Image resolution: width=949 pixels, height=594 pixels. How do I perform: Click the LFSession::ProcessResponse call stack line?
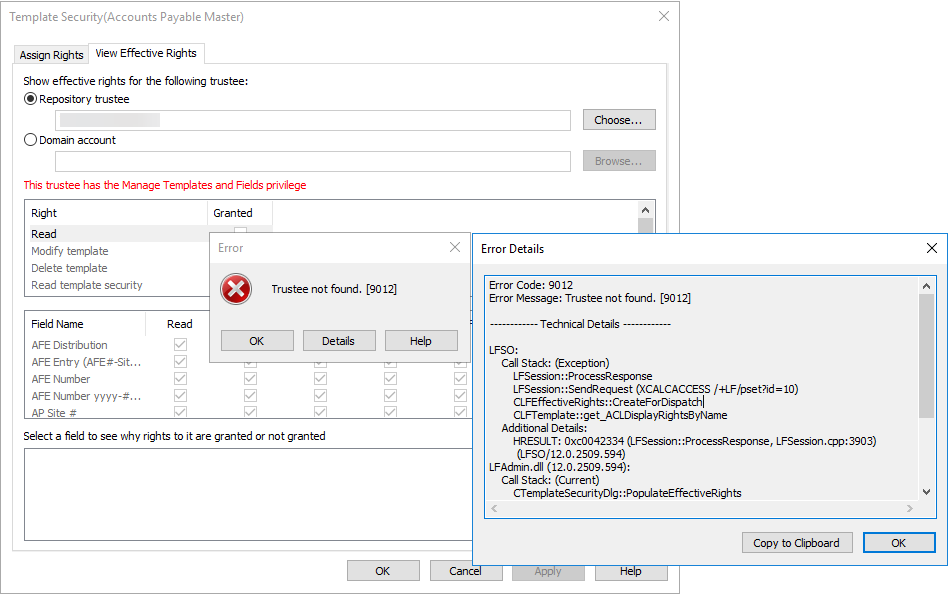pyautogui.click(x=582, y=376)
